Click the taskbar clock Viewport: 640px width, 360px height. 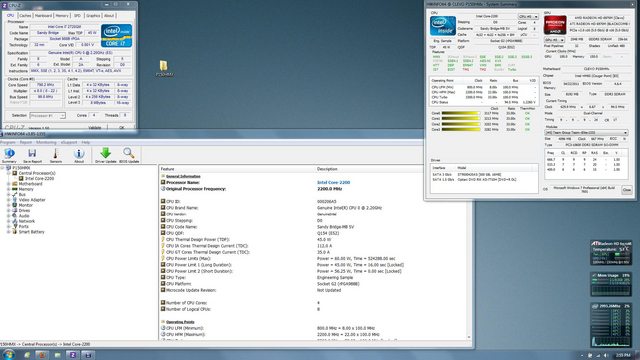click(x=623, y=356)
